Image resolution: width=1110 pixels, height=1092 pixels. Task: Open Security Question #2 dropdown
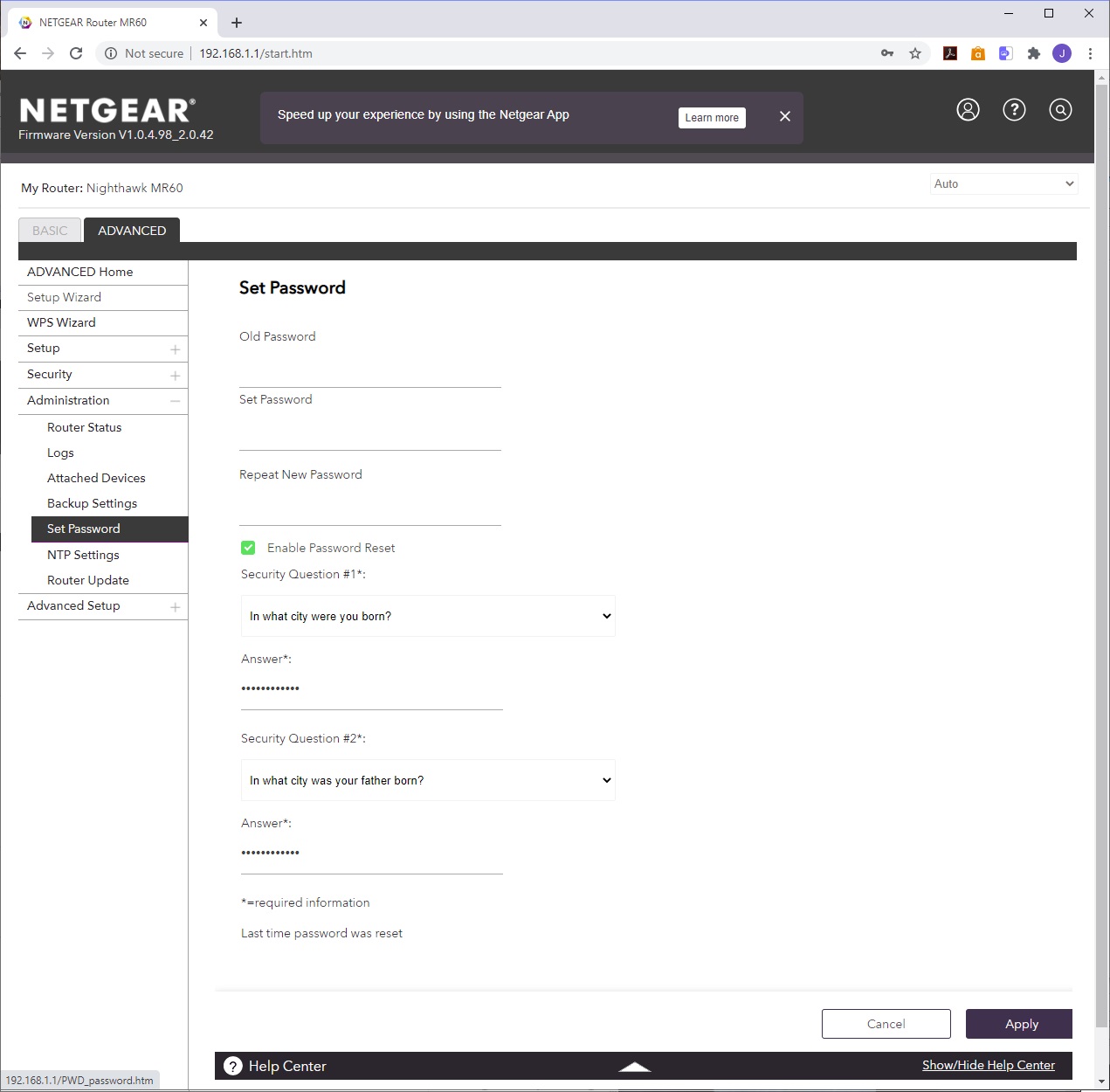pyautogui.click(x=428, y=780)
